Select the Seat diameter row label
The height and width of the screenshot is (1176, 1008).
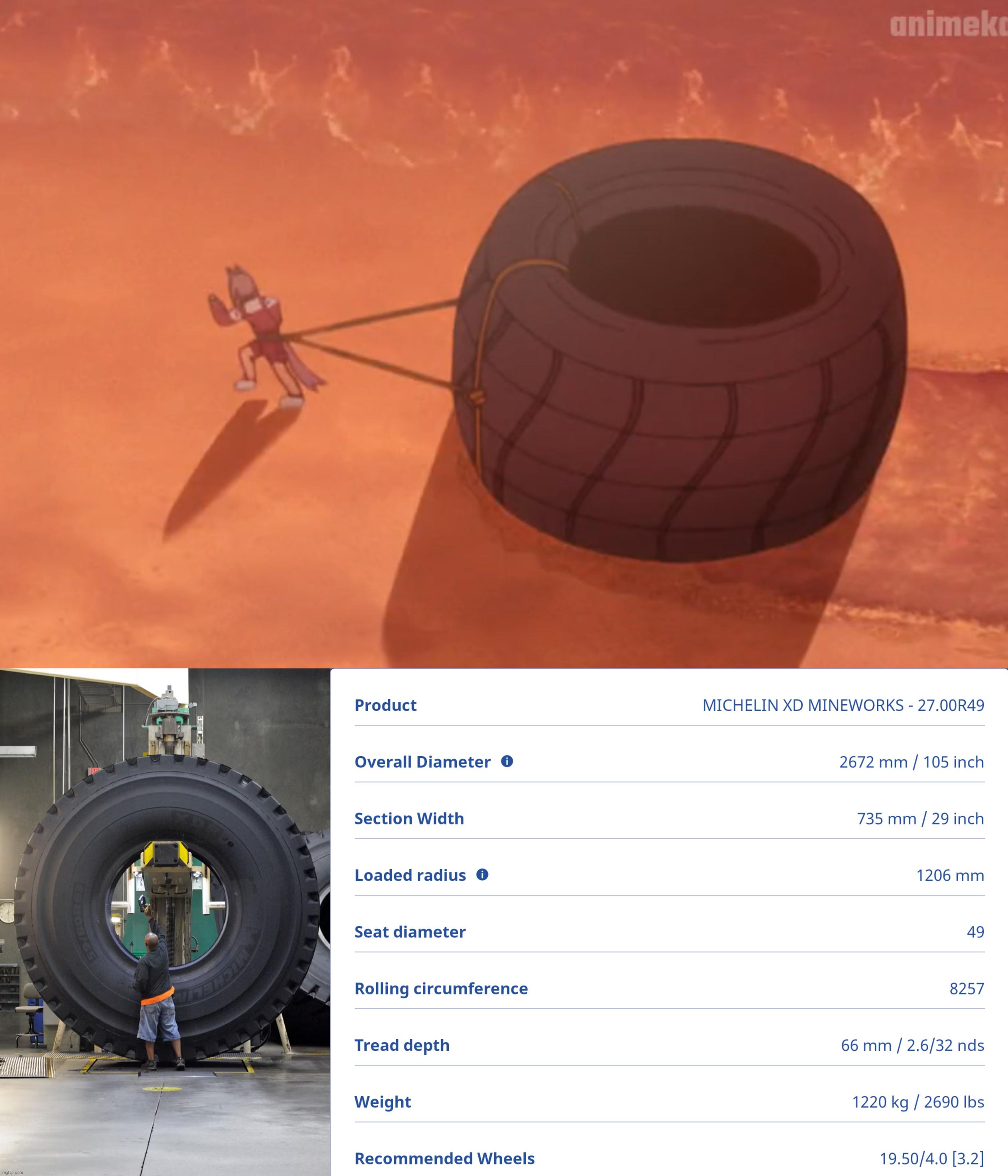coord(410,932)
